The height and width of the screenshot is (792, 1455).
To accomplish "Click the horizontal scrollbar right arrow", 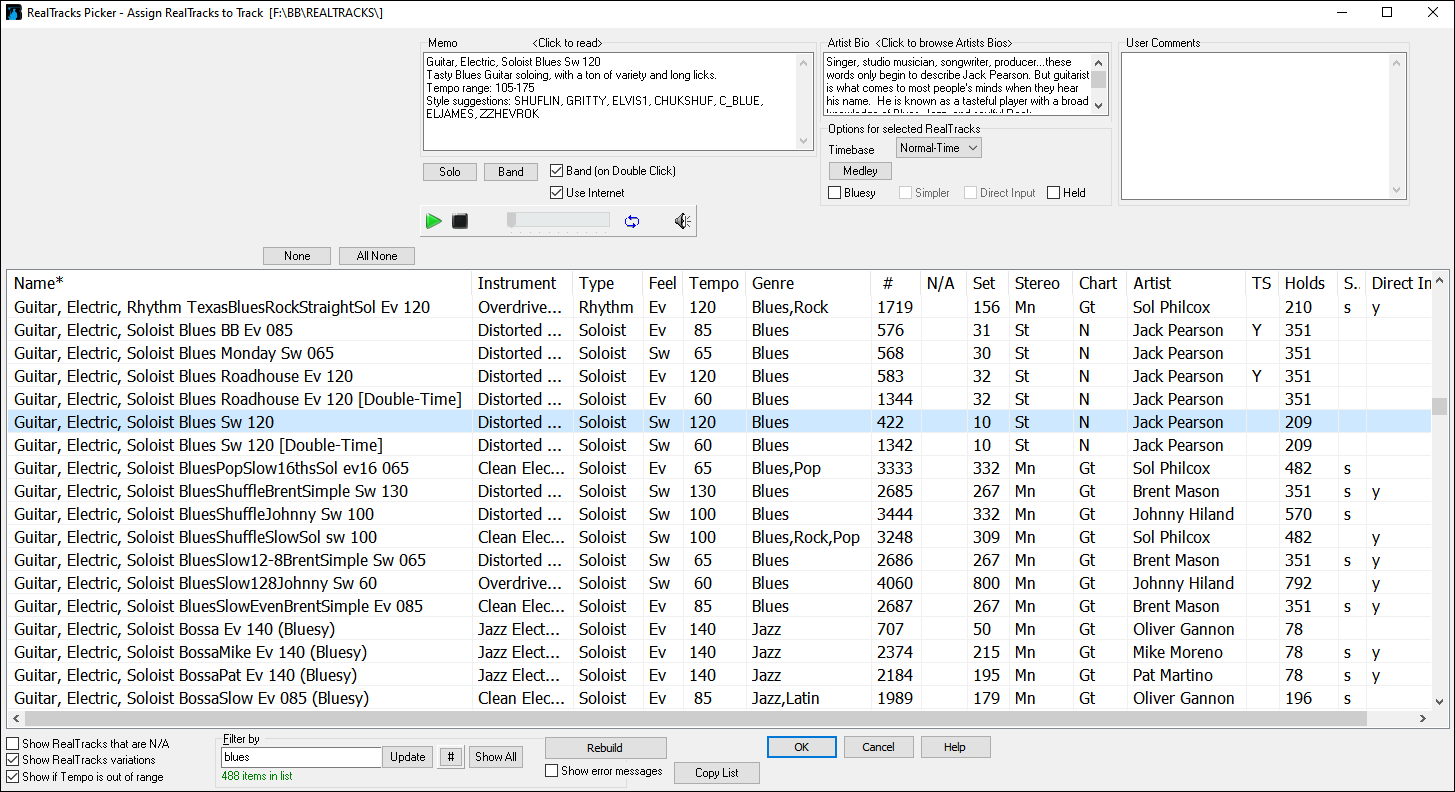I will tap(1423, 718).
